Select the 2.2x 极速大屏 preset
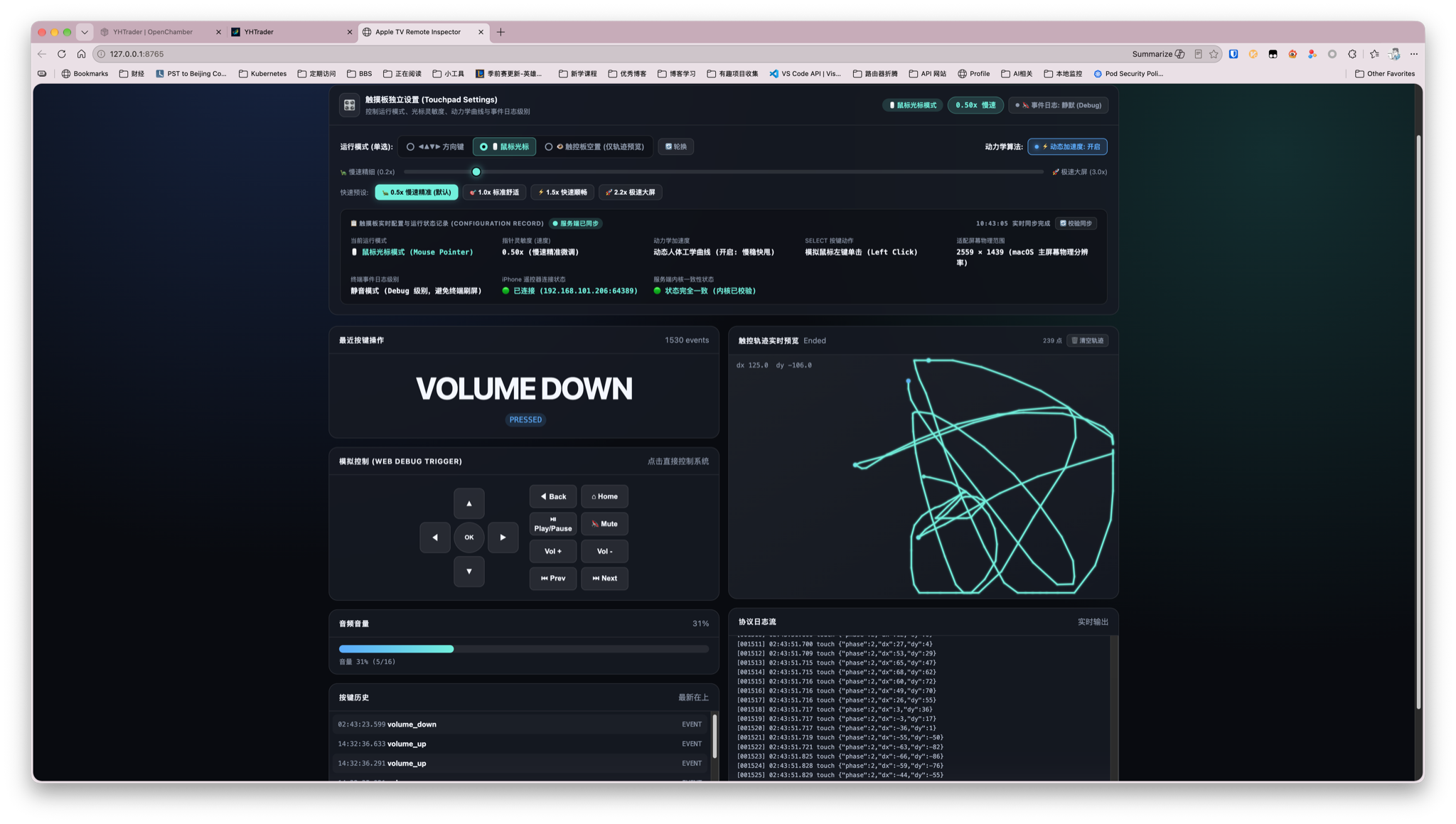This screenshot has height=824, width=1456. click(630, 192)
